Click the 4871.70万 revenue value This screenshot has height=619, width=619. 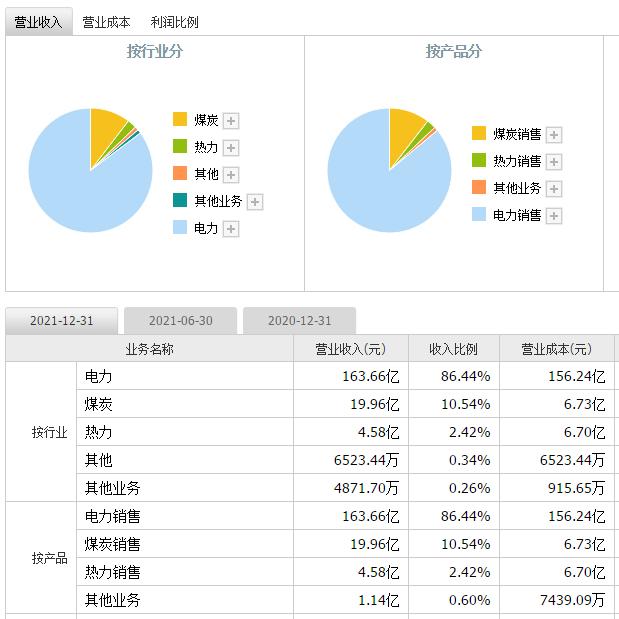366,488
